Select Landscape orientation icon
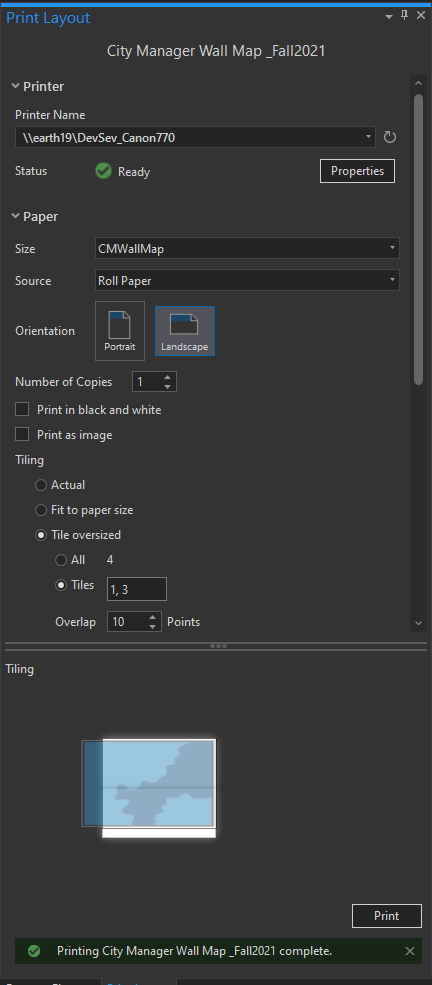The width and height of the screenshot is (432, 985). [185, 331]
